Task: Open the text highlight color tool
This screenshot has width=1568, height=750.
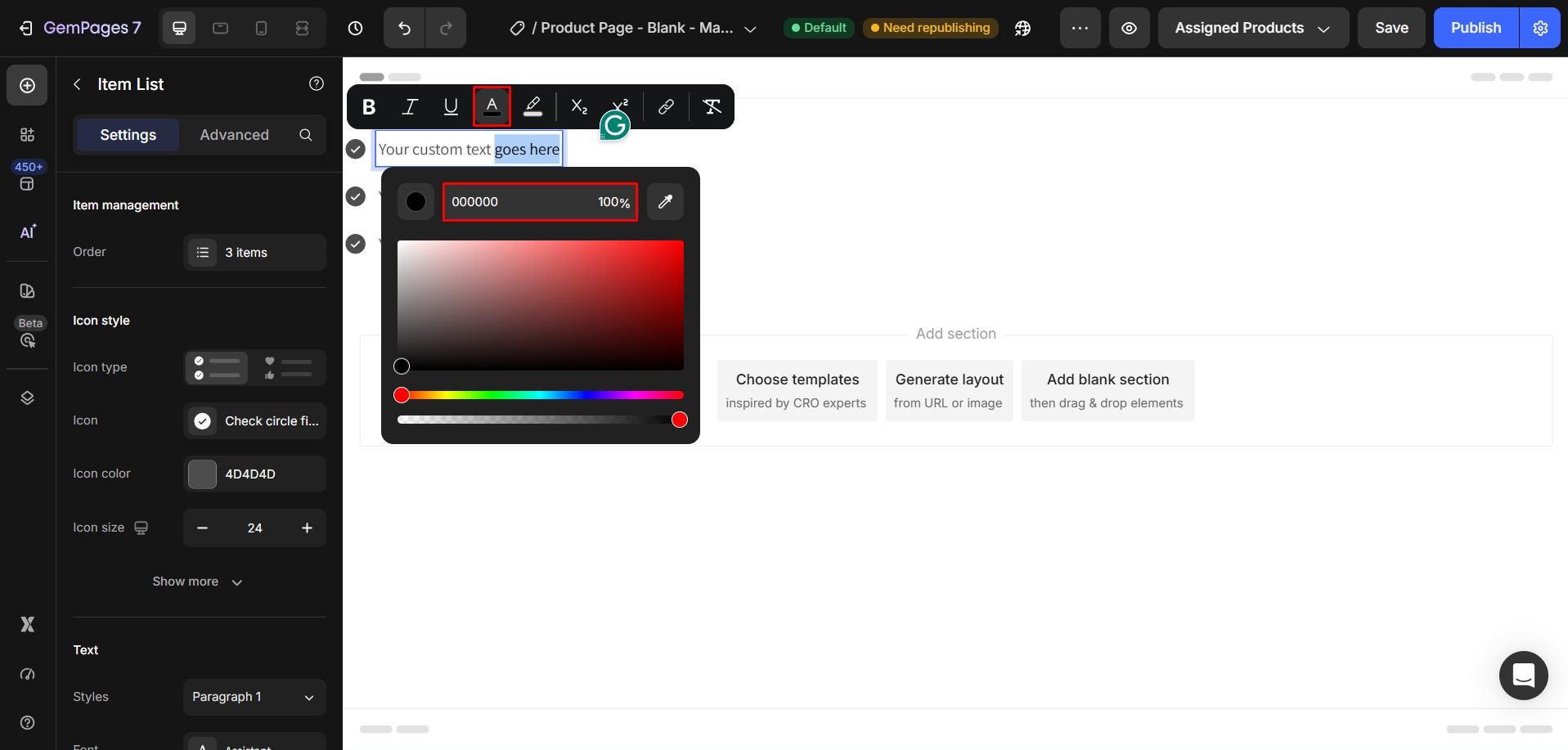Action: click(x=532, y=106)
